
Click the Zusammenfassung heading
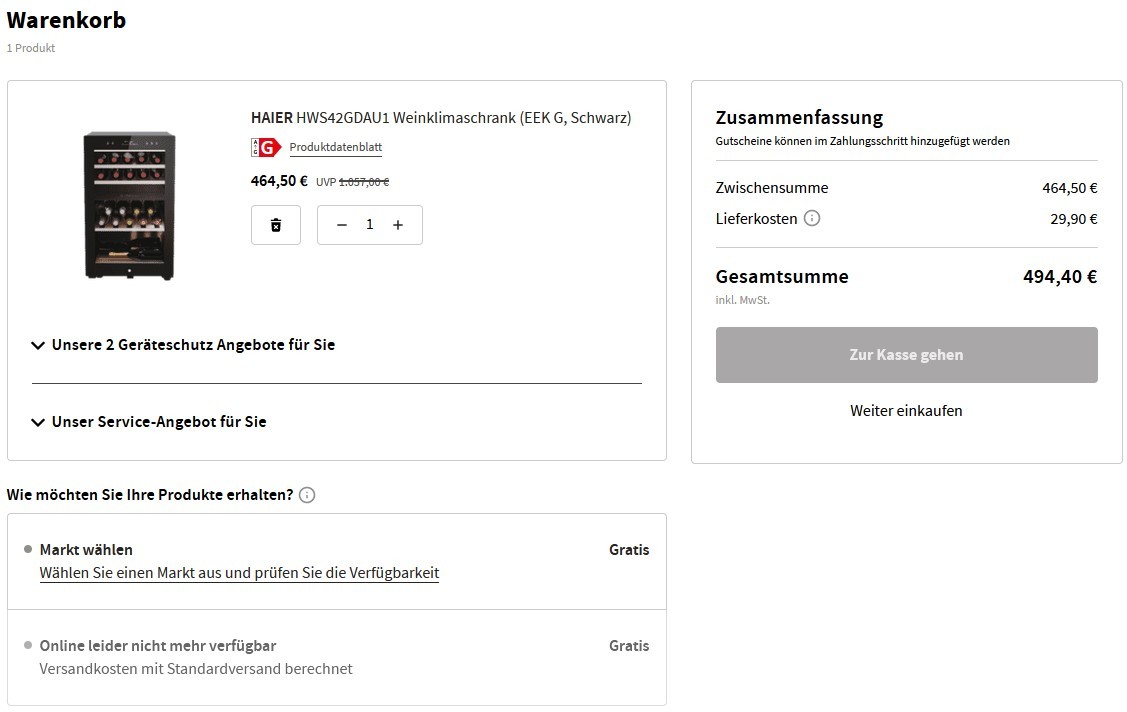(x=799, y=117)
